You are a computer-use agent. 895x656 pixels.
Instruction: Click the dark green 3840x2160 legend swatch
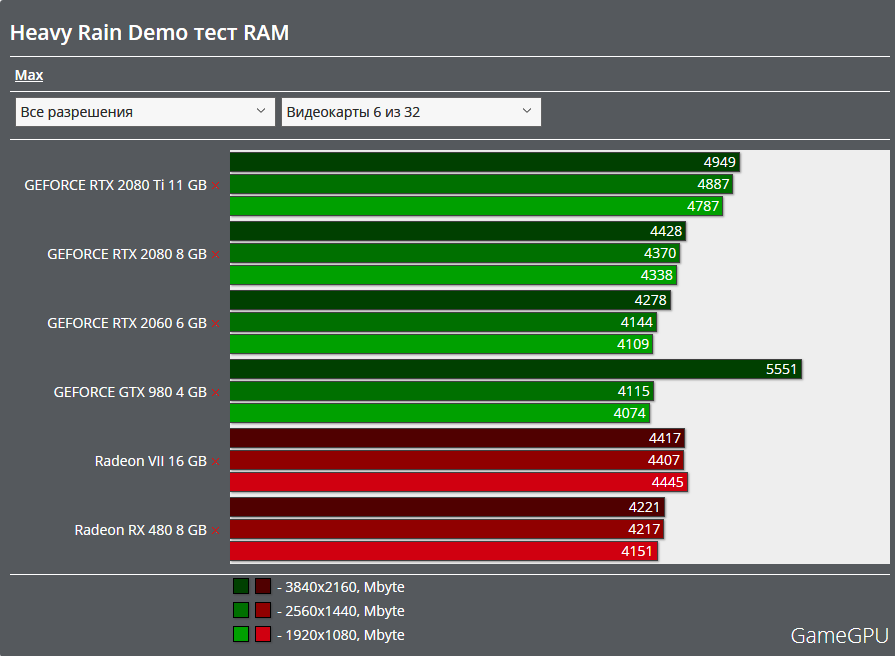point(241,586)
